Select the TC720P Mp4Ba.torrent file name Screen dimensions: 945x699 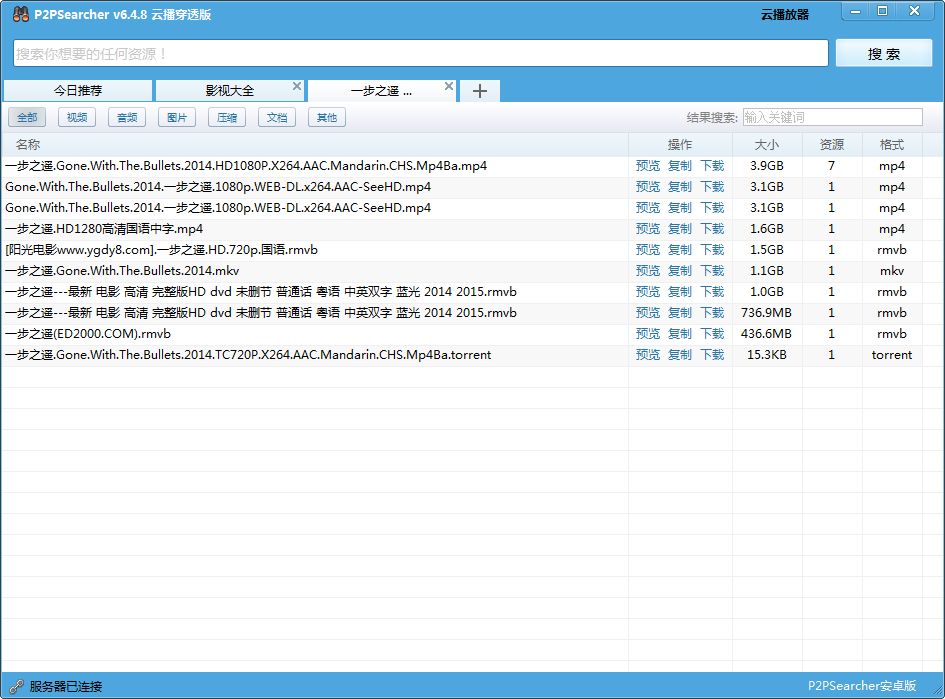click(x=248, y=355)
